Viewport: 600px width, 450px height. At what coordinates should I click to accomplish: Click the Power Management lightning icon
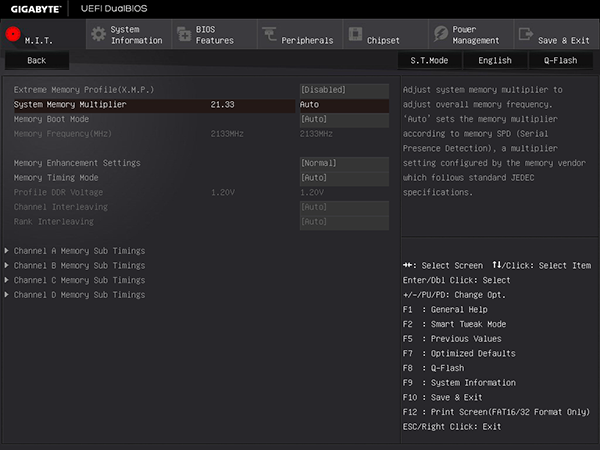tap(441, 34)
